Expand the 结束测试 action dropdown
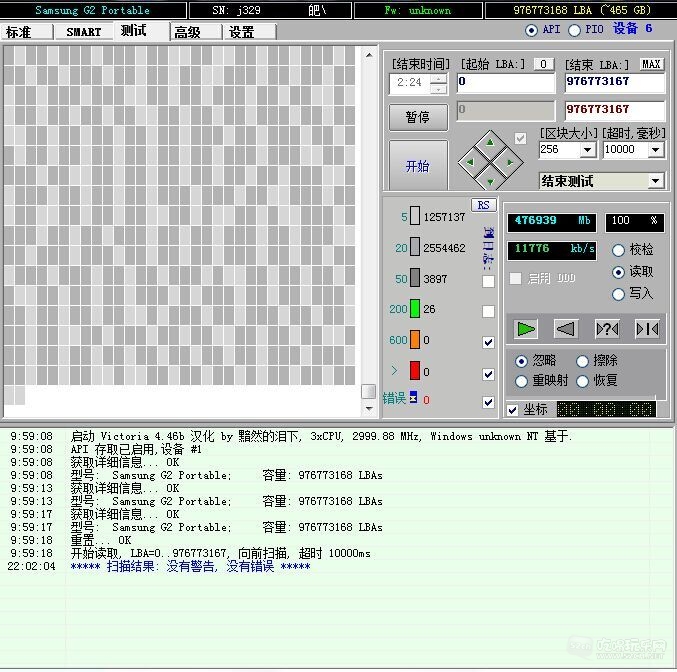 click(x=656, y=181)
